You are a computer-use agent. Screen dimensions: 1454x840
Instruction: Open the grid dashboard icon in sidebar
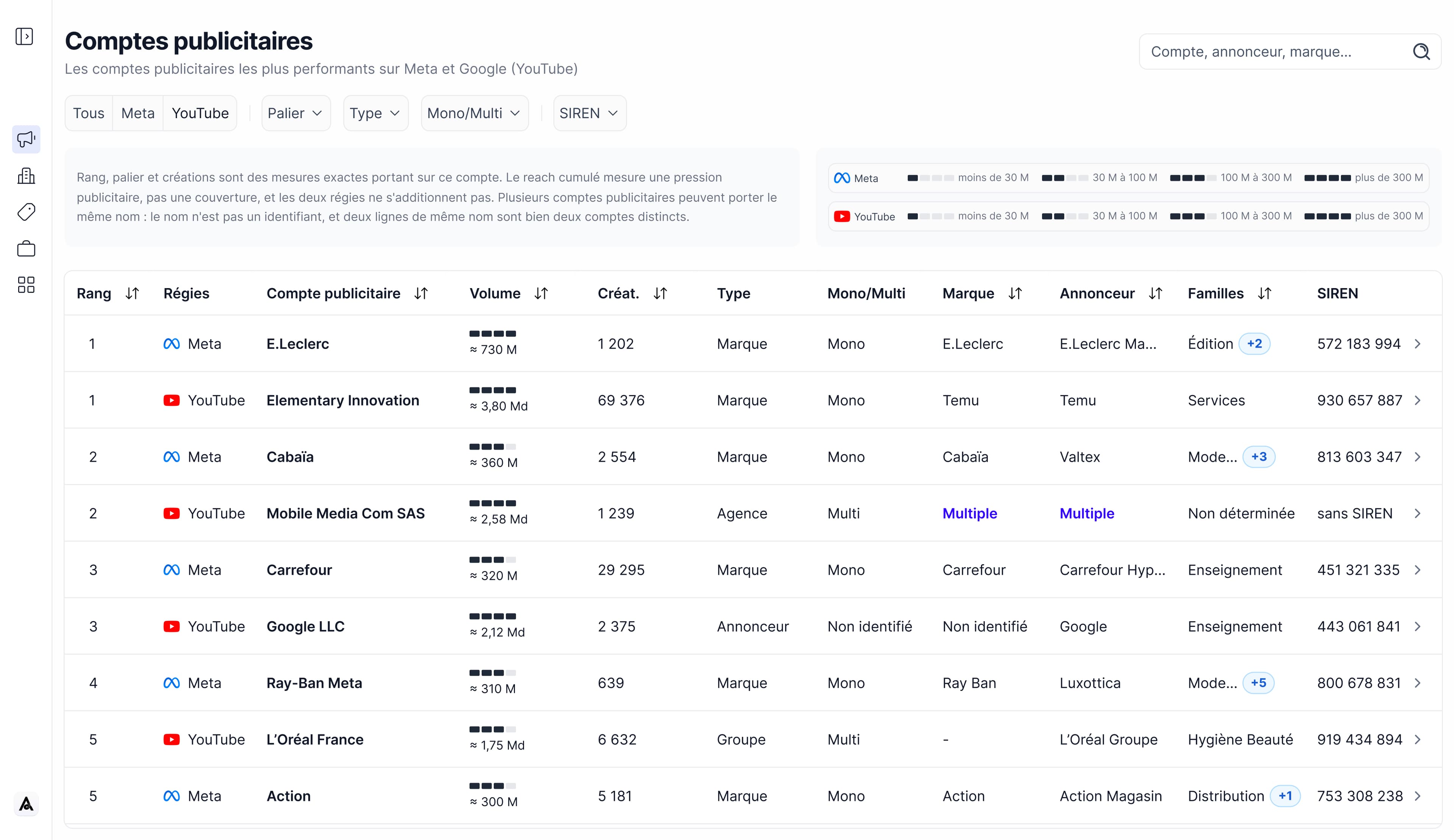pyautogui.click(x=26, y=284)
